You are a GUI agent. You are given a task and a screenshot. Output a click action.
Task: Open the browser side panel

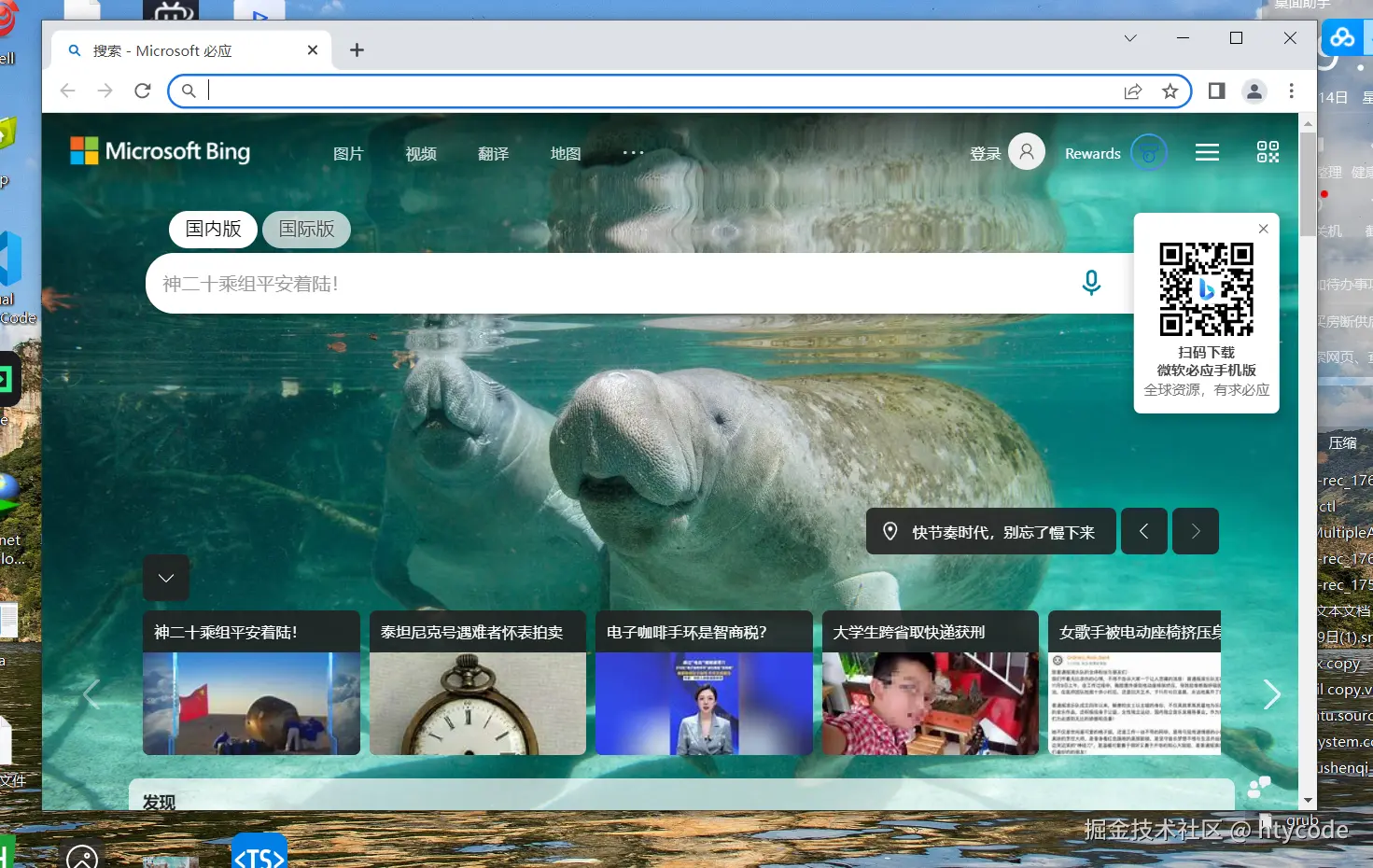tap(1216, 91)
